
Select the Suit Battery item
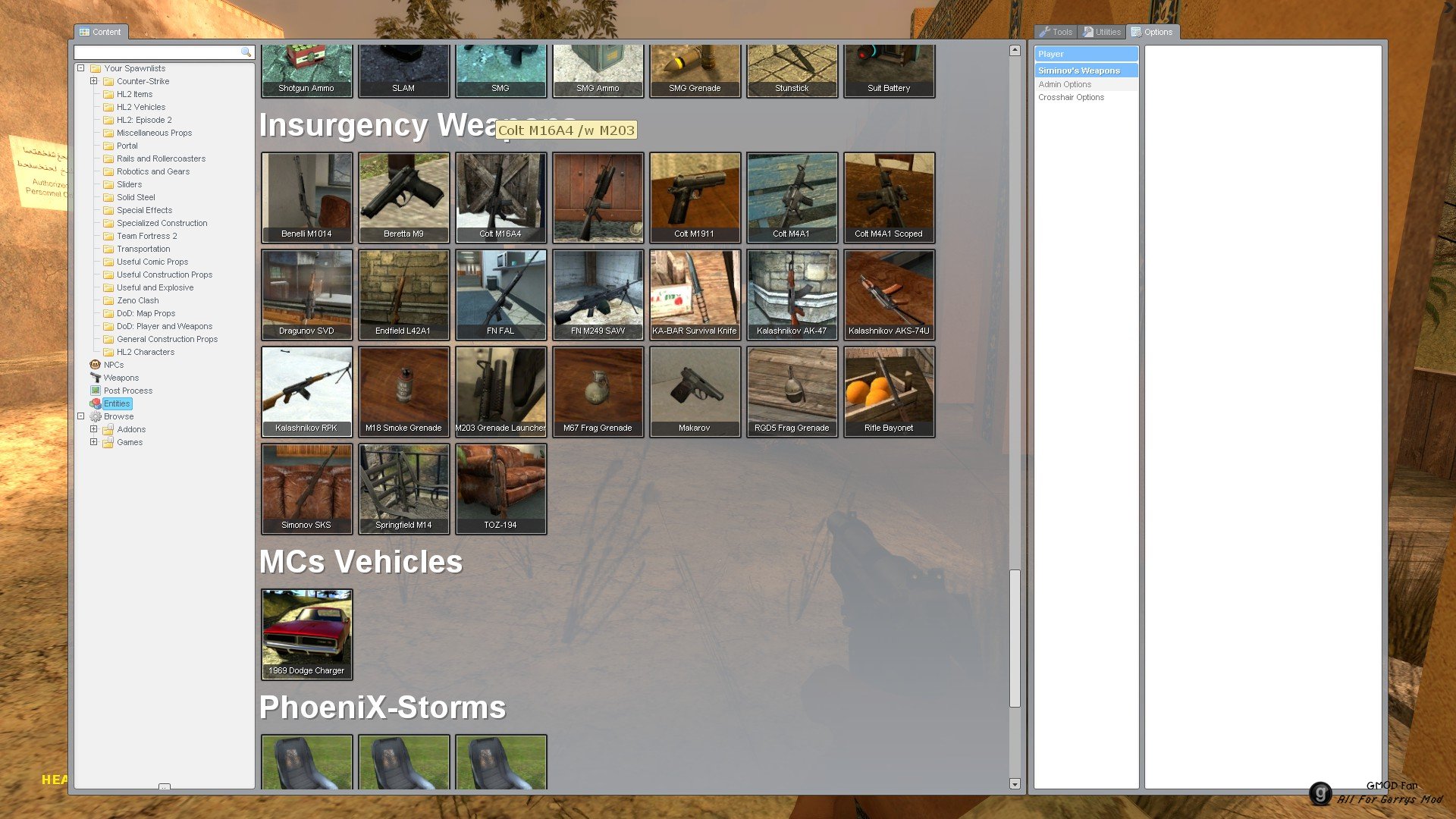point(889,71)
